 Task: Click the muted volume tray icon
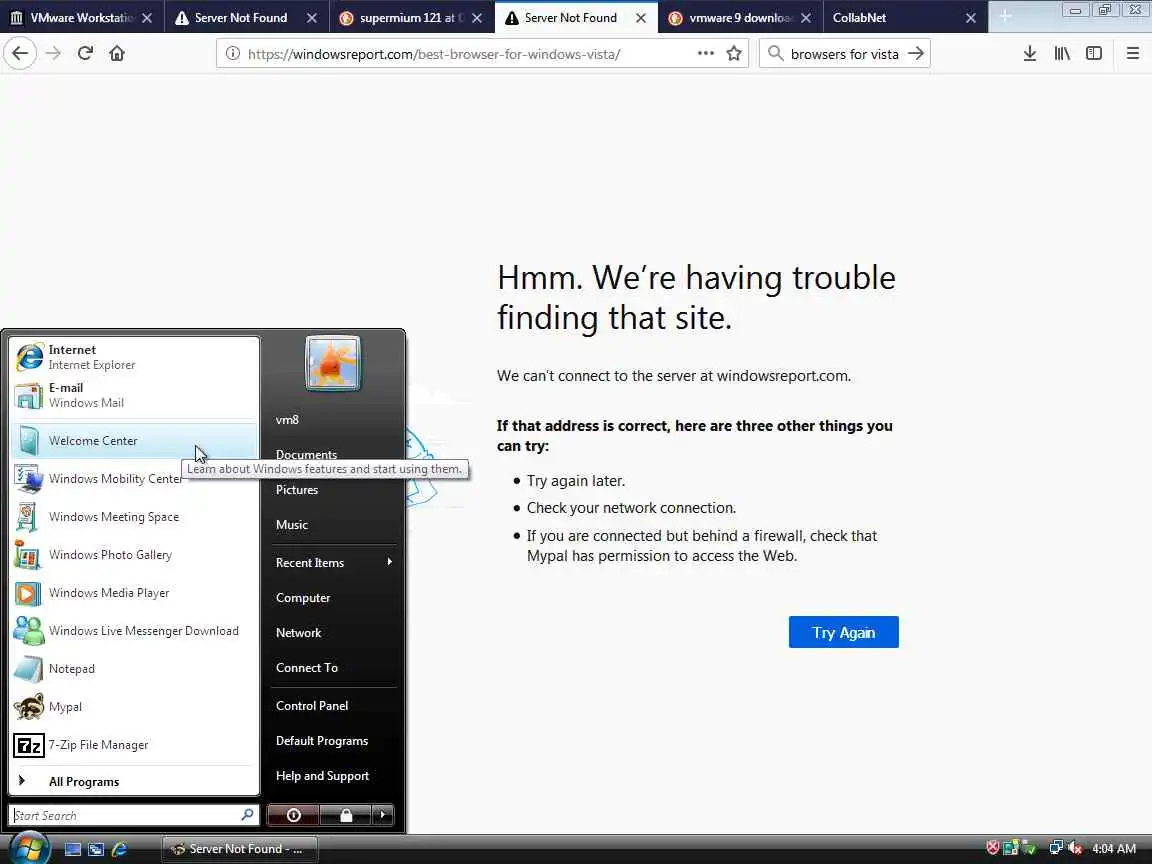click(x=1075, y=849)
